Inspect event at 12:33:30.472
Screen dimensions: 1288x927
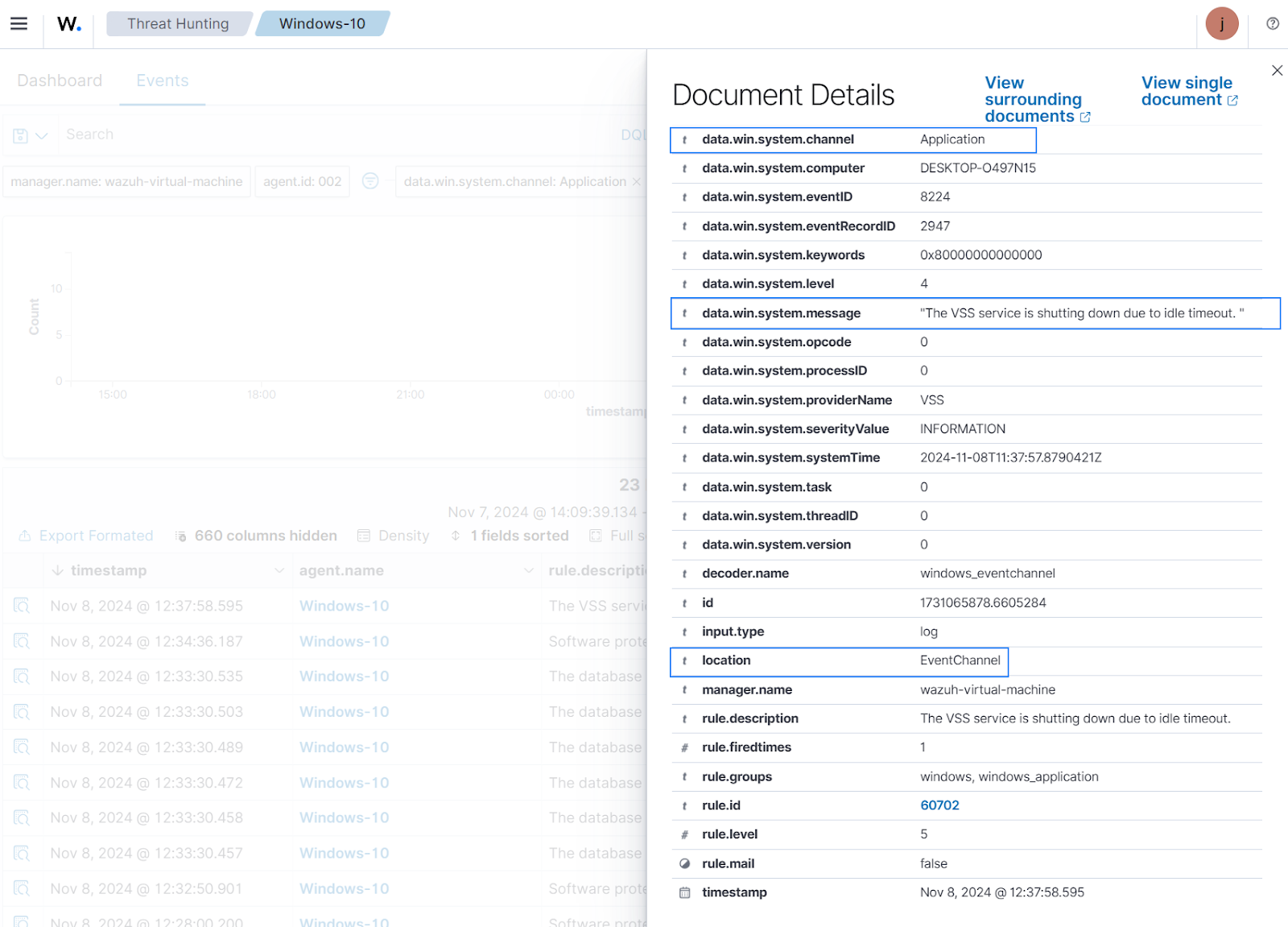[x=22, y=783]
